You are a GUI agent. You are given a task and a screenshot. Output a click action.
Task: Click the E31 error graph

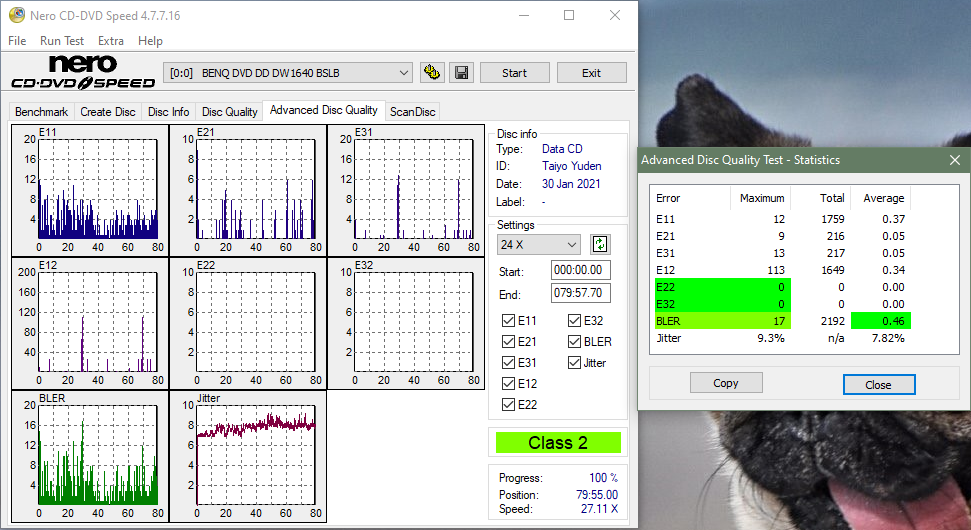[406, 191]
